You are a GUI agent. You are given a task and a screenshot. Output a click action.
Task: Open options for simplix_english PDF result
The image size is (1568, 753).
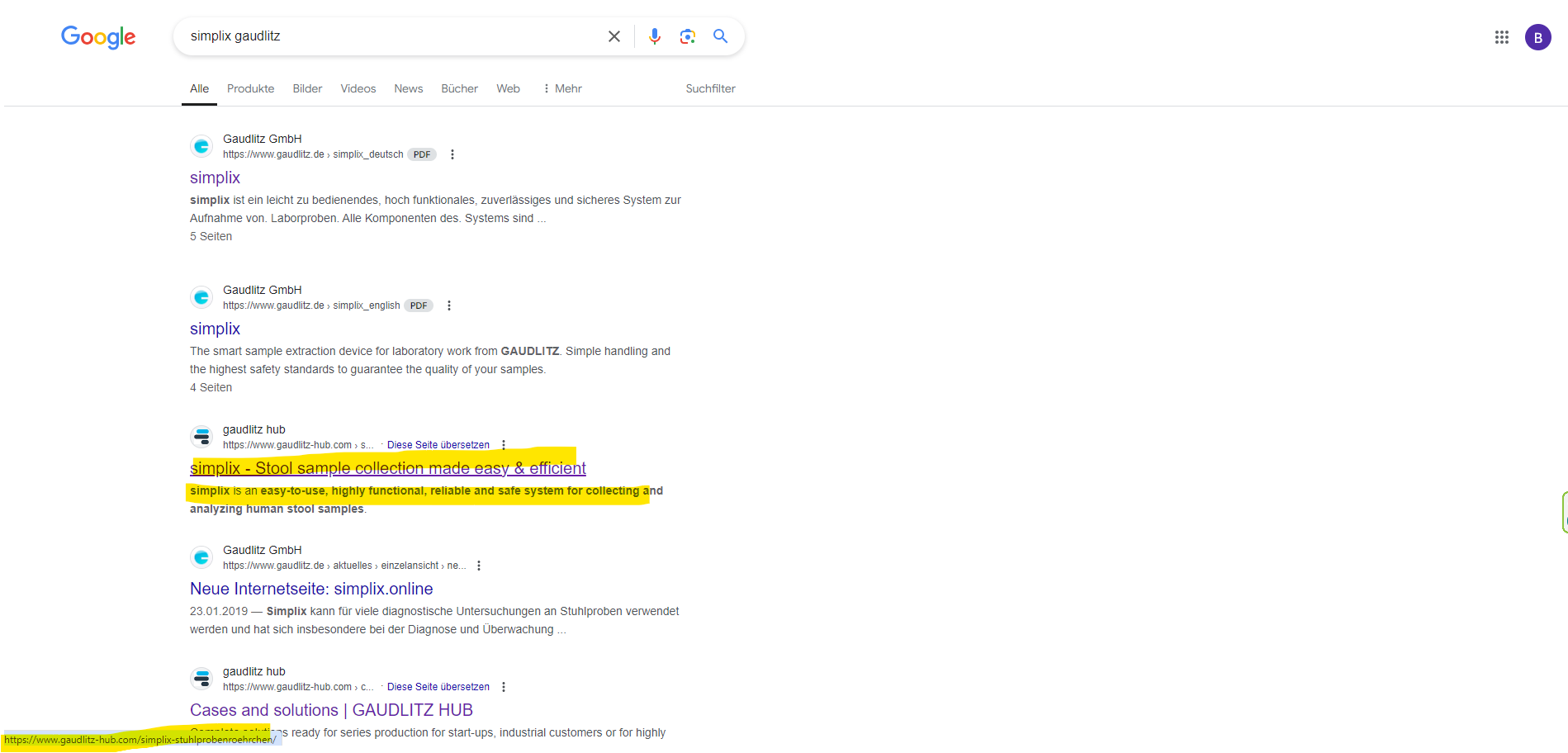449,305
